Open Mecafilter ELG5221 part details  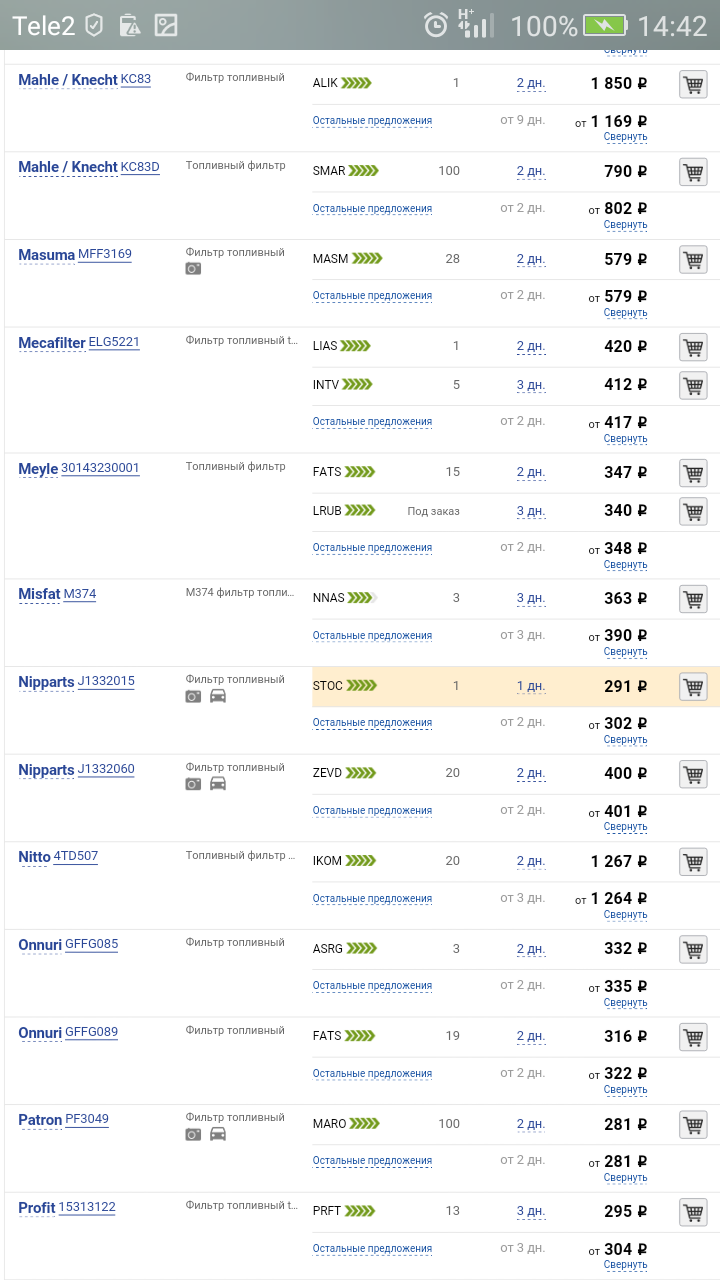(114, 342)
